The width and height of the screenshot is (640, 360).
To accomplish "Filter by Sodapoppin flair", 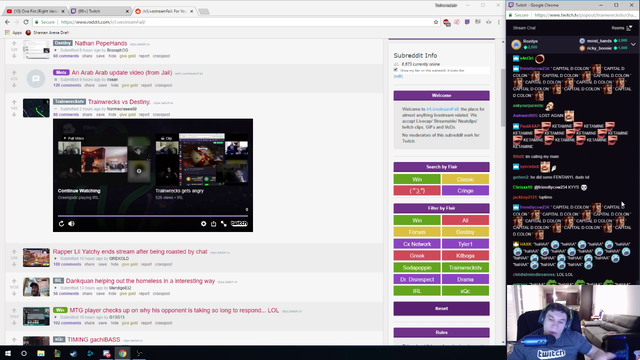I will tap(417, 267).
